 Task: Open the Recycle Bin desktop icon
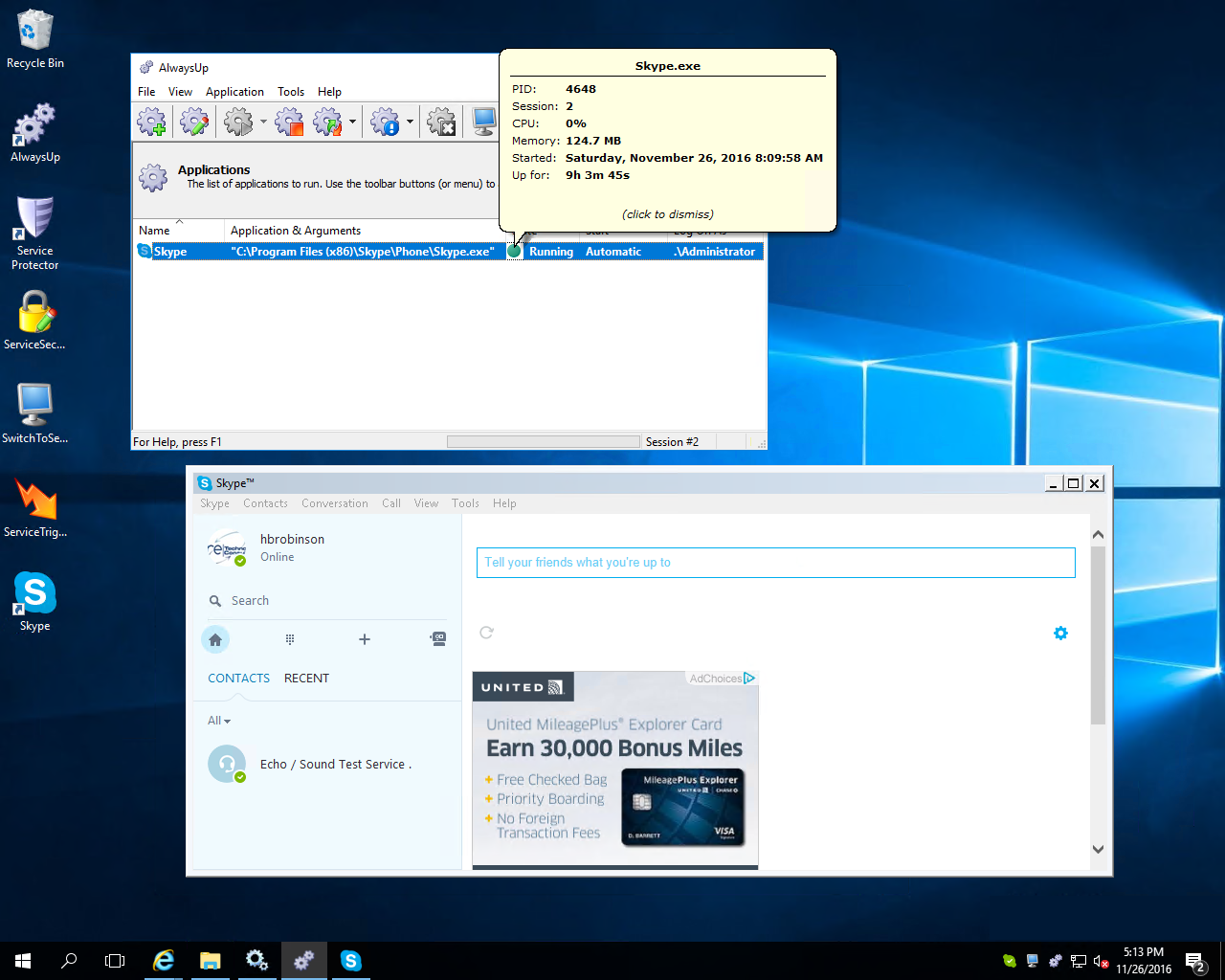click(35, 39)
